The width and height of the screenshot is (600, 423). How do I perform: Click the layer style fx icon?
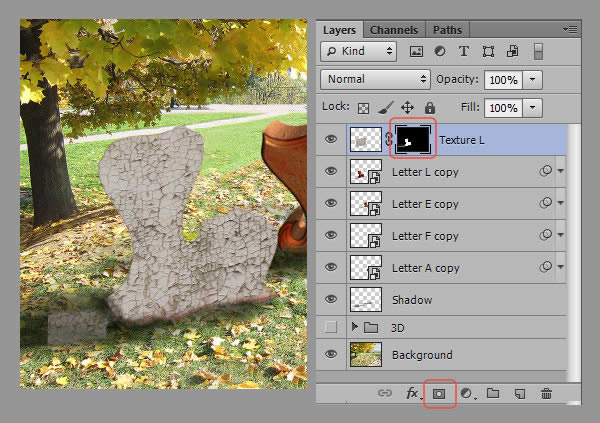pos(411,394)
